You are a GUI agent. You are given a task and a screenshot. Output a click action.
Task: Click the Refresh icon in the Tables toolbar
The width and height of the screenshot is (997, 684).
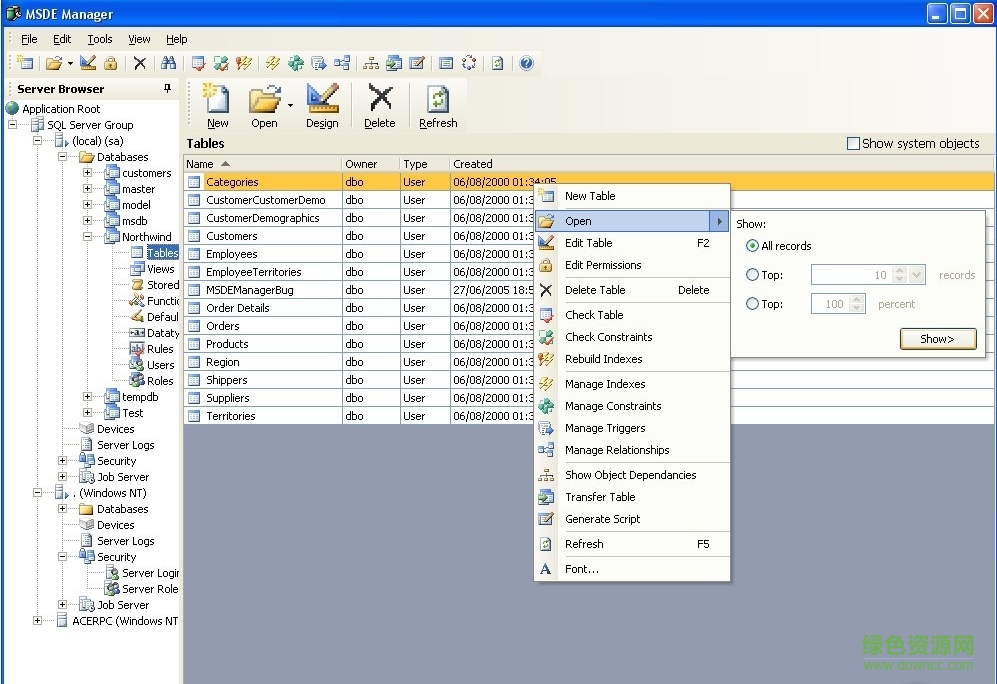[x=437, y=100]
